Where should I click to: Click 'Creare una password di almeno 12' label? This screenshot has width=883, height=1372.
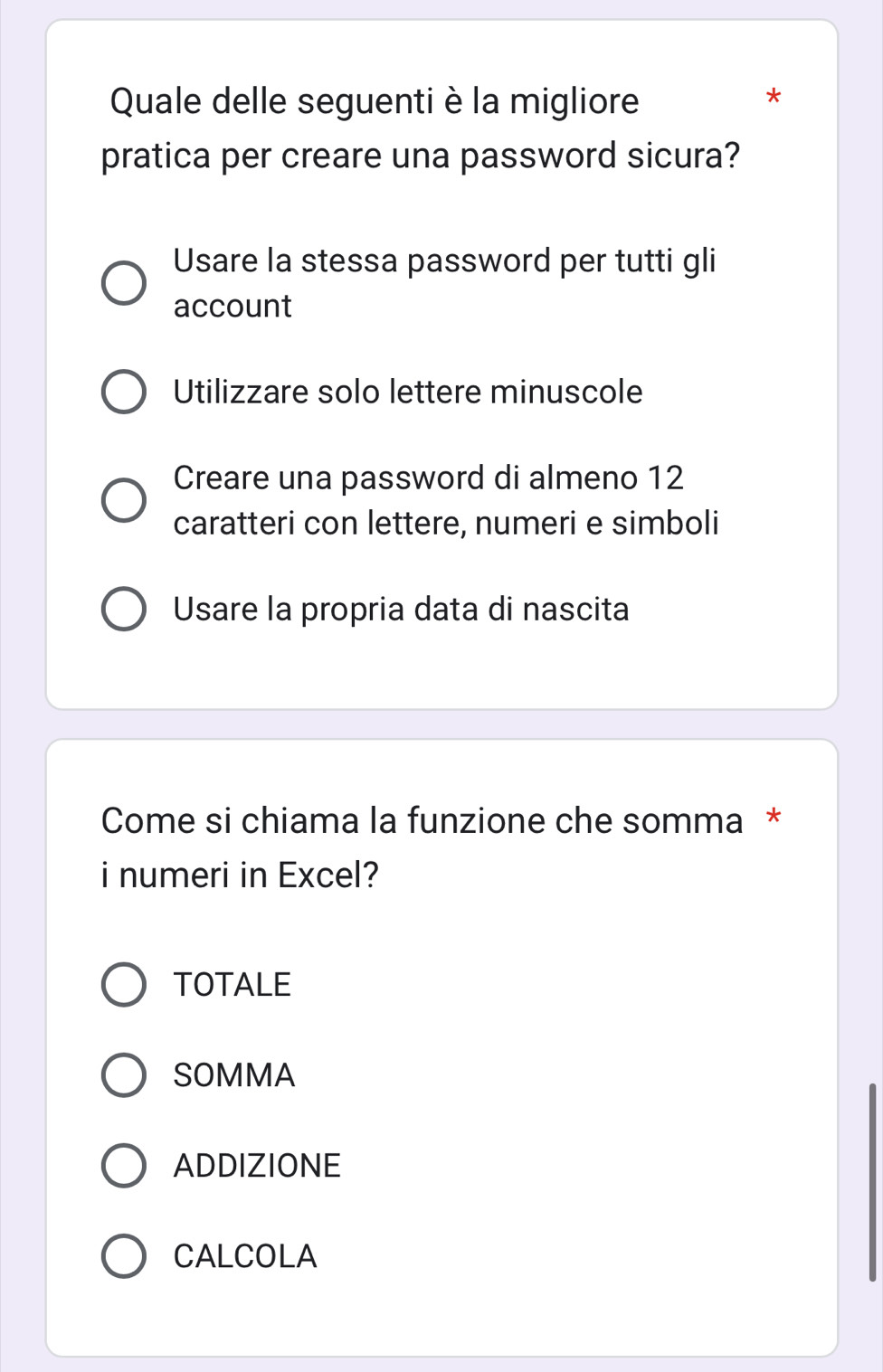click(x=429, y=478)
